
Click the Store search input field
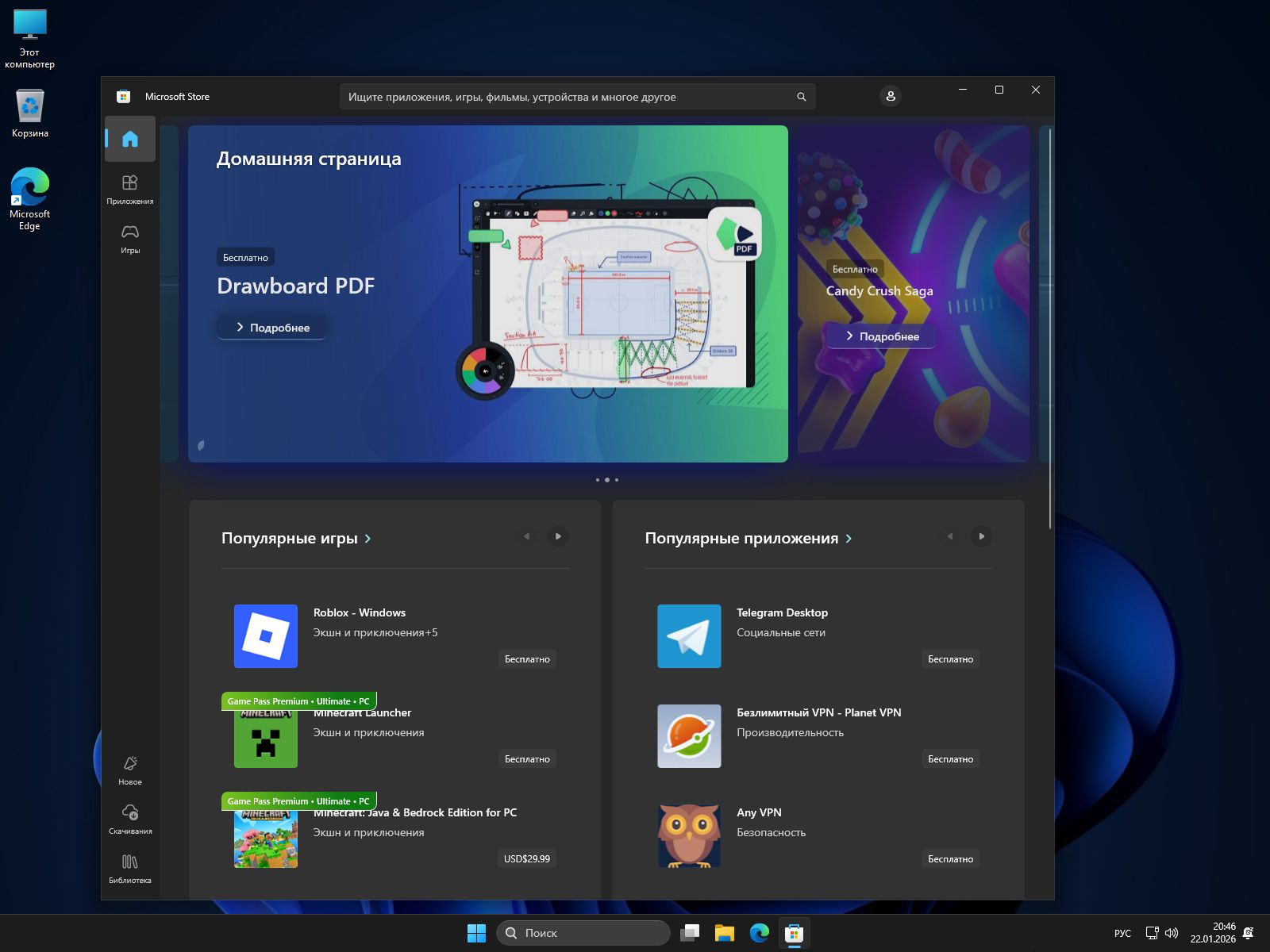(568, 97)
